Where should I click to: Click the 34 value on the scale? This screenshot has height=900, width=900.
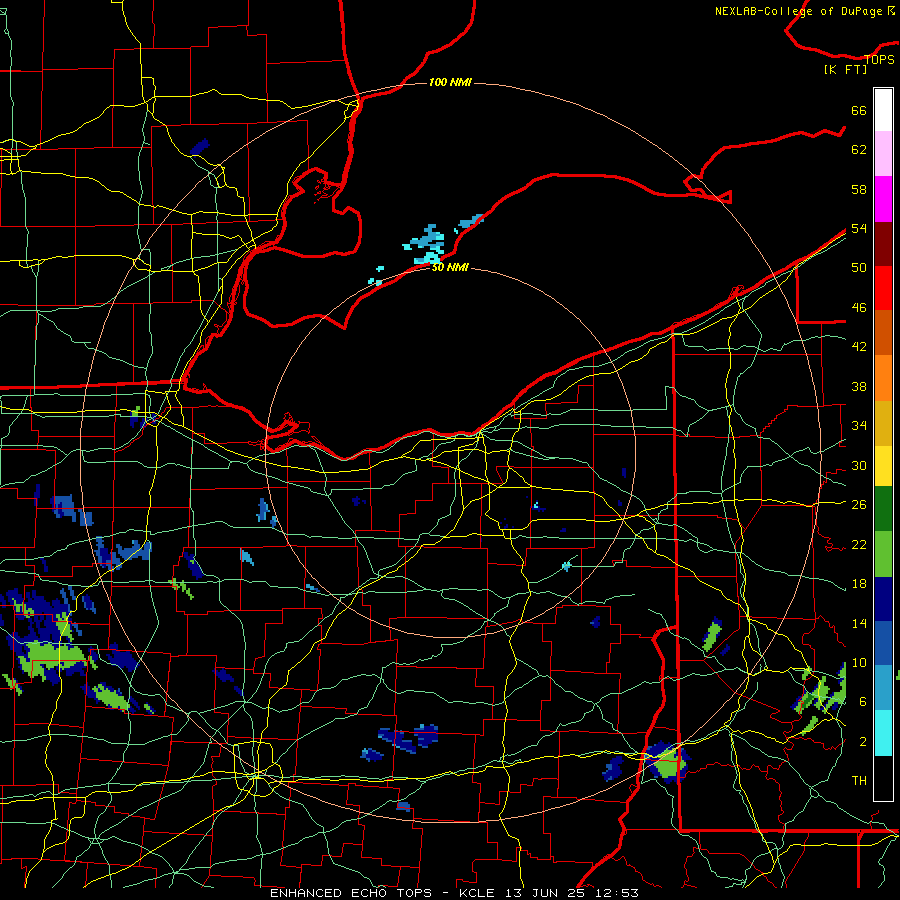click(x=859, y=426)
